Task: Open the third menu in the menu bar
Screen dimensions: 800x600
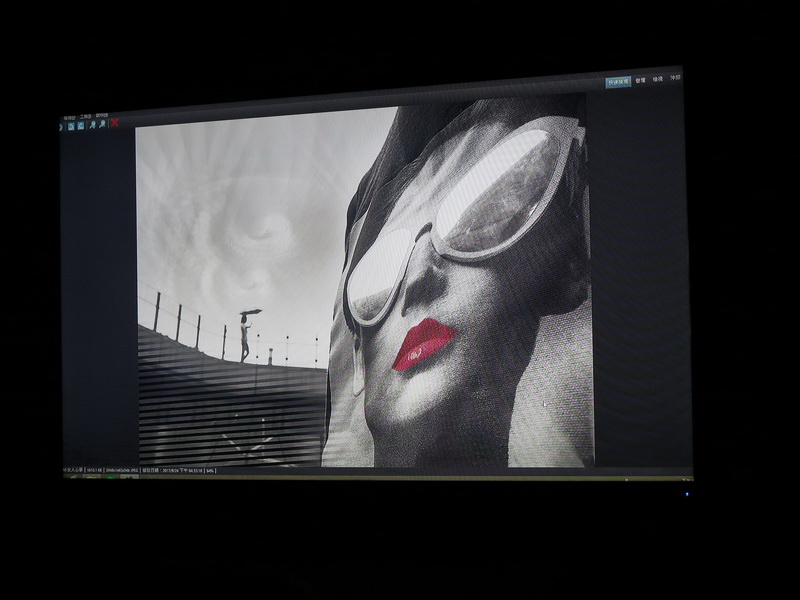Action: [102, 115]
